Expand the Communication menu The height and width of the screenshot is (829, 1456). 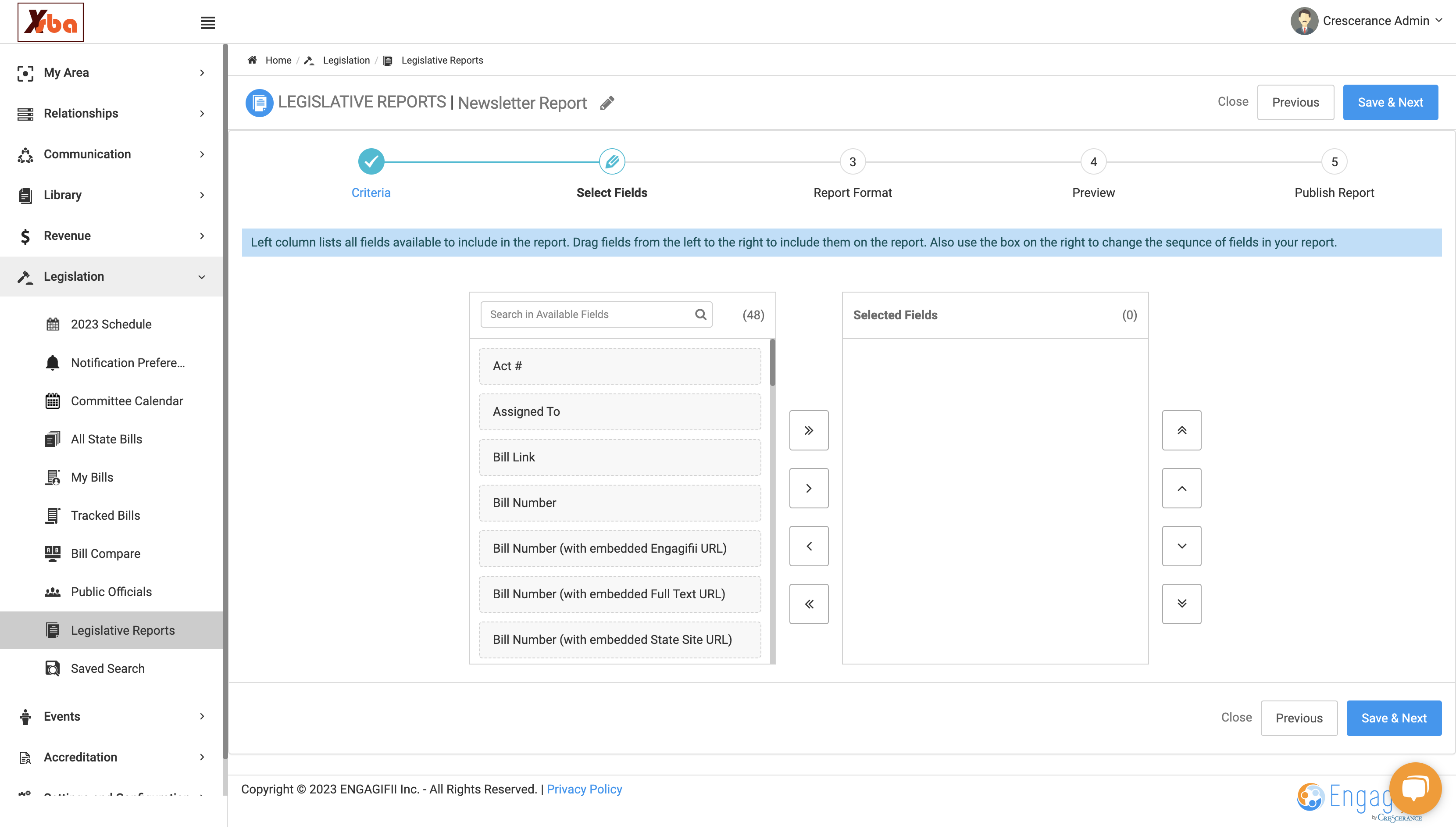tap(111, 154)
